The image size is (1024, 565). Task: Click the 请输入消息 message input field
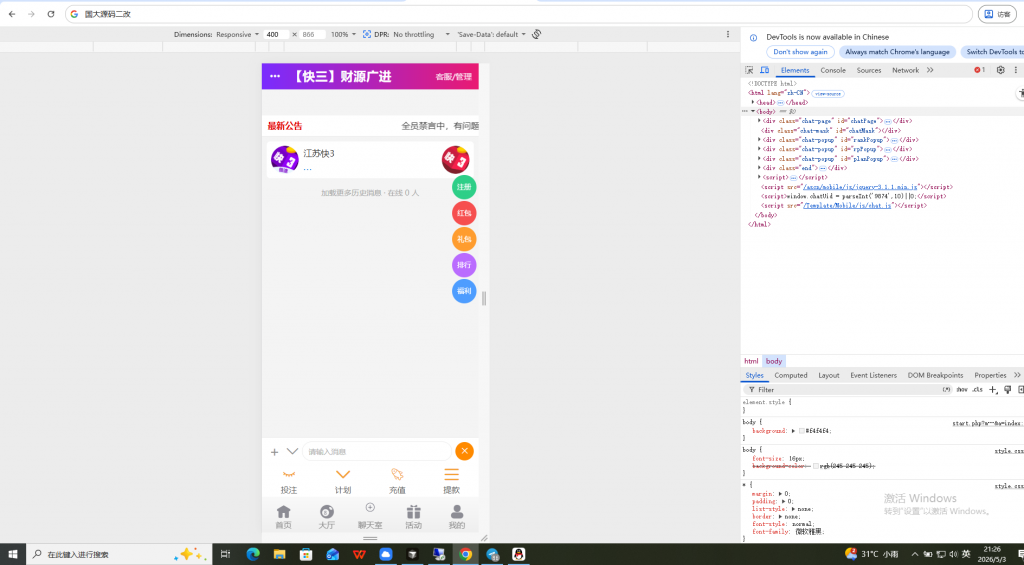[377, 451]
